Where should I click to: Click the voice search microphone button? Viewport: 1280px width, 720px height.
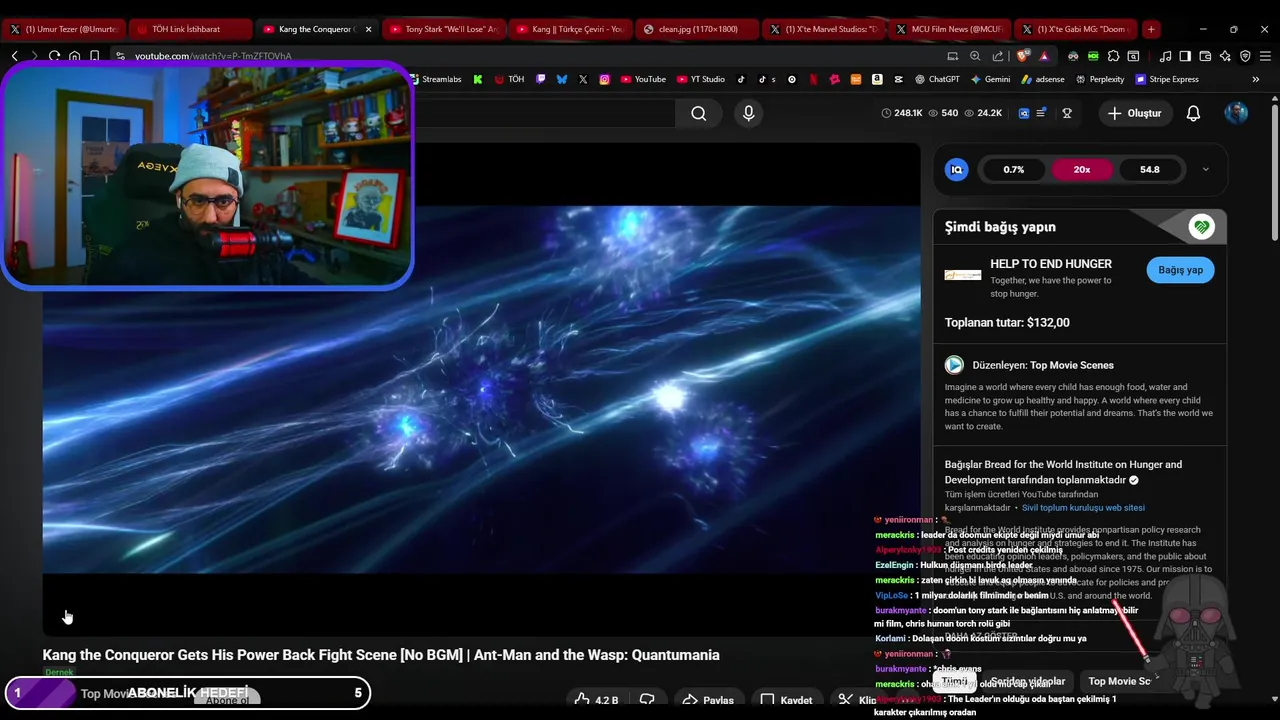point(748,113)
